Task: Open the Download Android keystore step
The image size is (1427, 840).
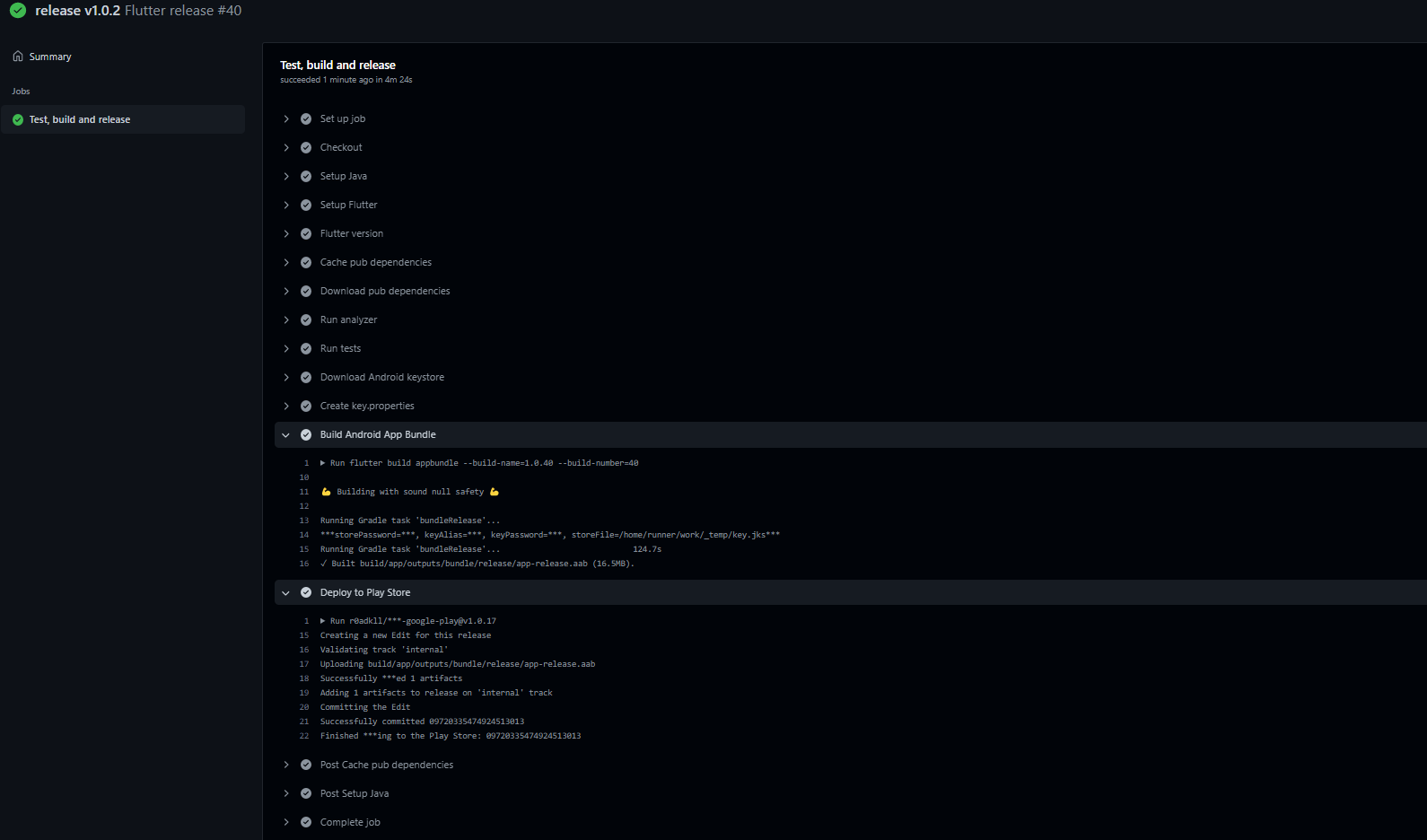Action: tap(381, 377)
